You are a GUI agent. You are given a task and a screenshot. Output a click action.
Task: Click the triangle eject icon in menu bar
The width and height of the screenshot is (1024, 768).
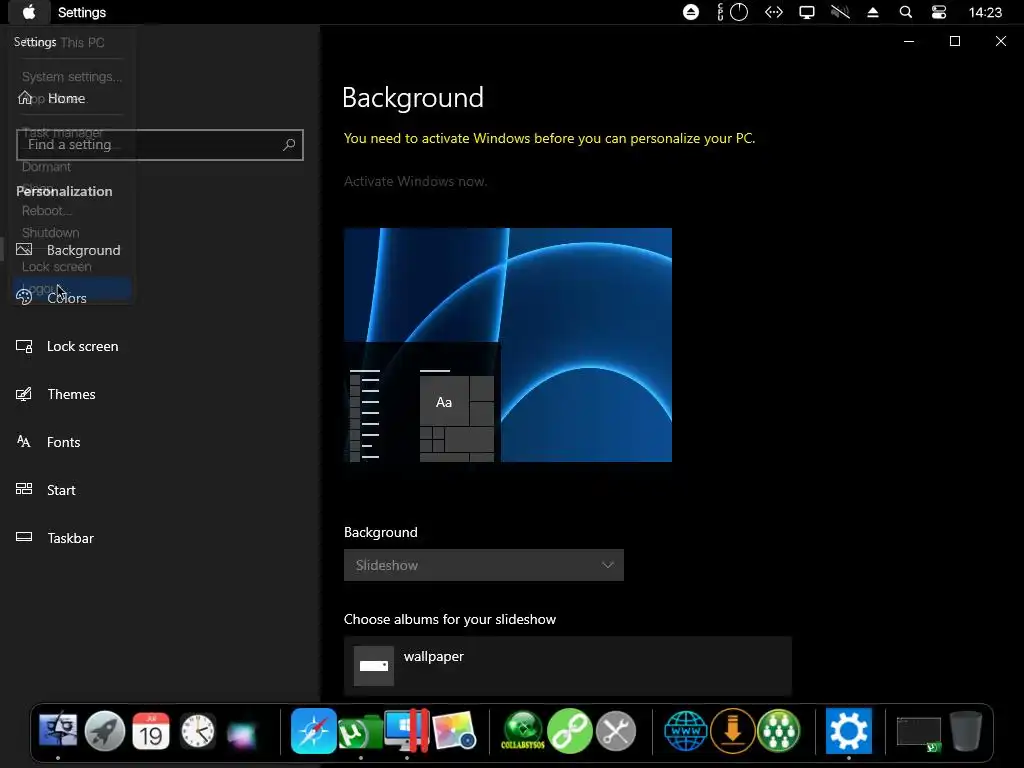point(872,12)
